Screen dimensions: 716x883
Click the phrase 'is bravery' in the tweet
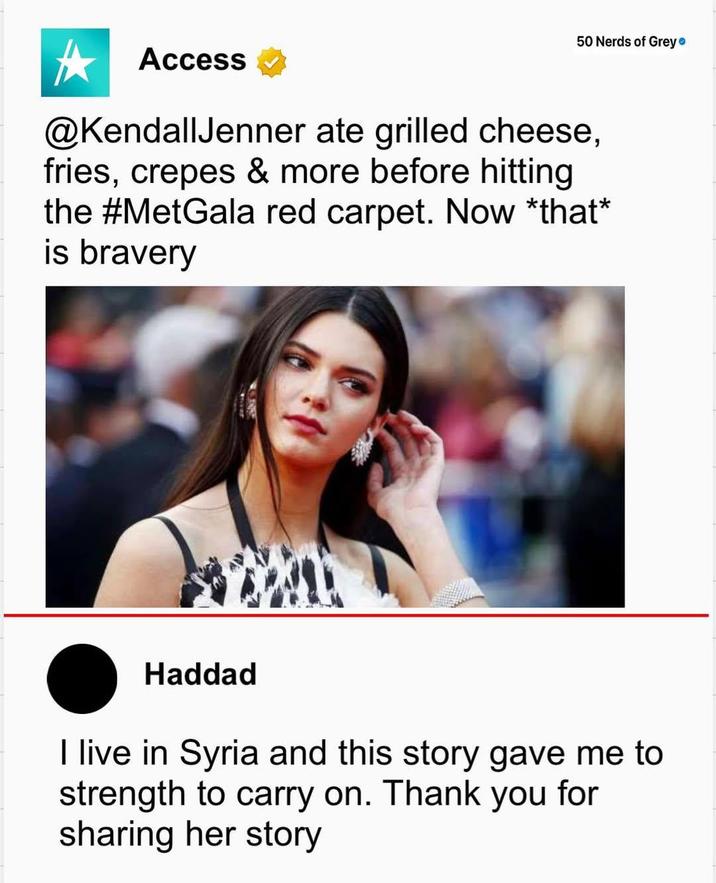pos(120,254)
